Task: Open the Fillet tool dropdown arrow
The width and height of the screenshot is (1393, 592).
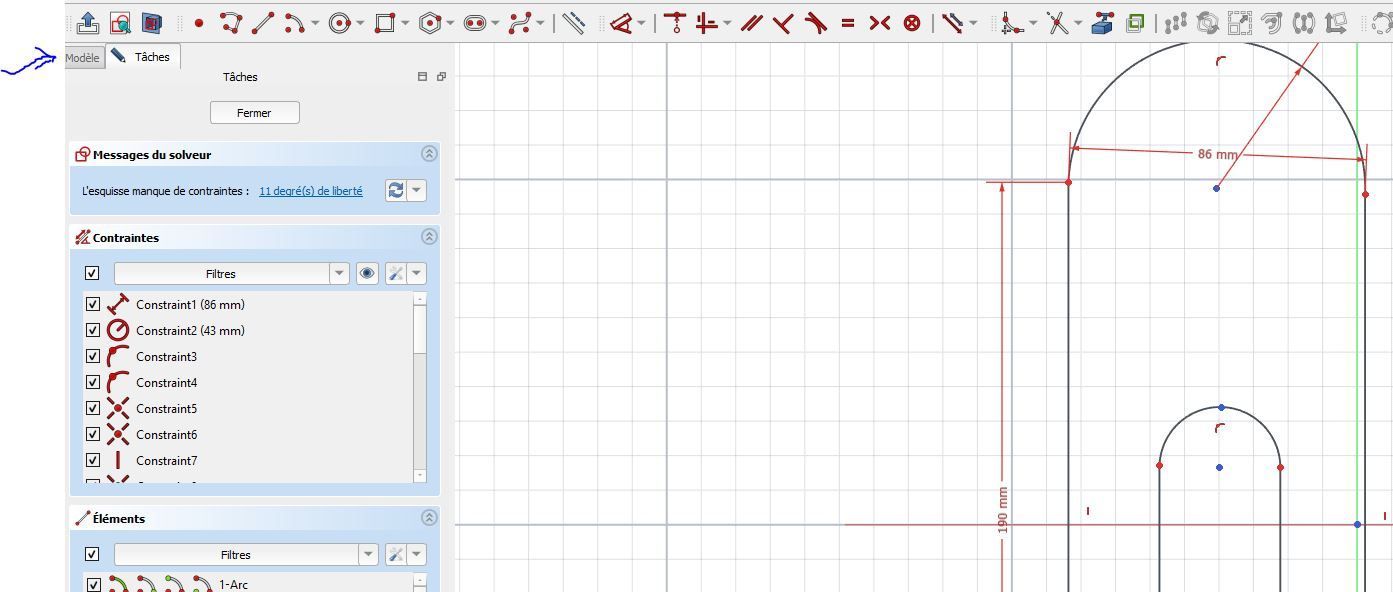Action: point(1033,23)
